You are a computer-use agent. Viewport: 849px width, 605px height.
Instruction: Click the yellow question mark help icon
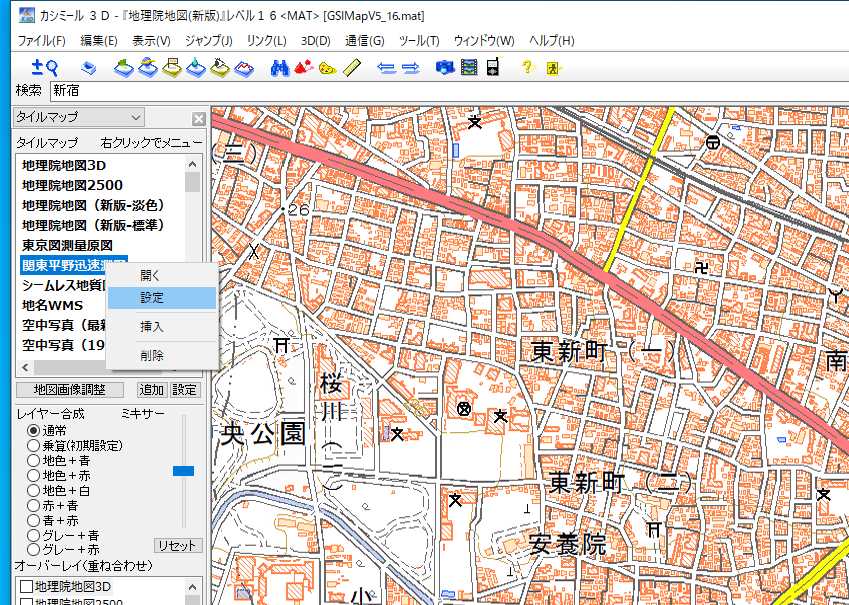527,67
